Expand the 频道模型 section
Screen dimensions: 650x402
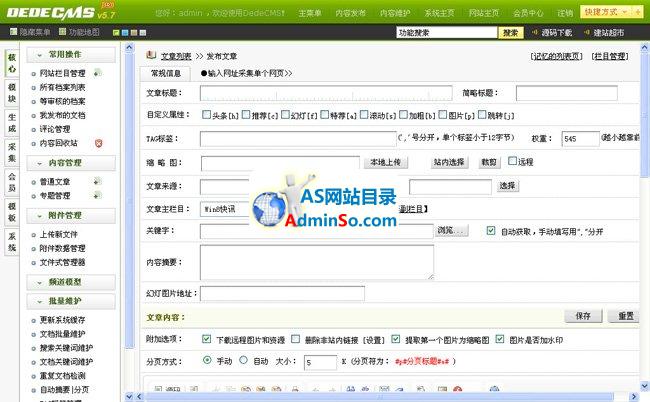click(71, 282)
